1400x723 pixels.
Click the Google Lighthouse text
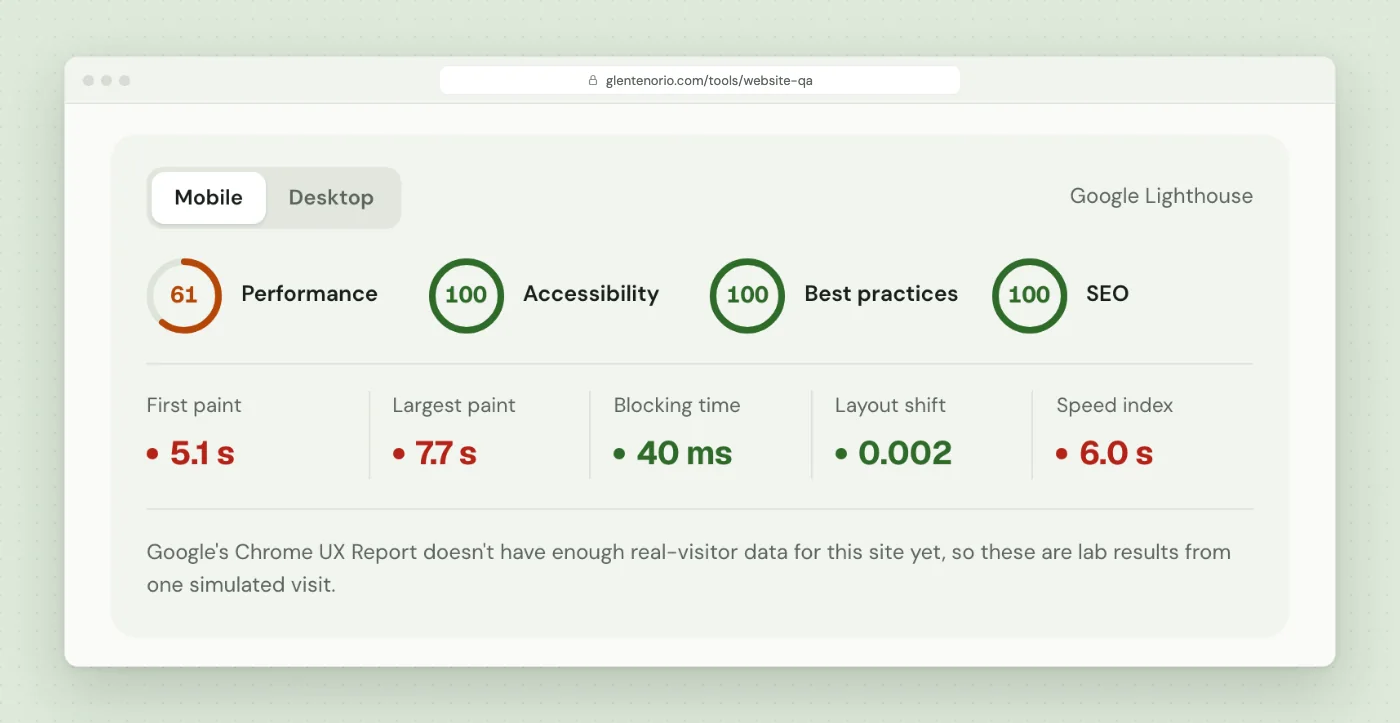click(x=1161, y=196)
